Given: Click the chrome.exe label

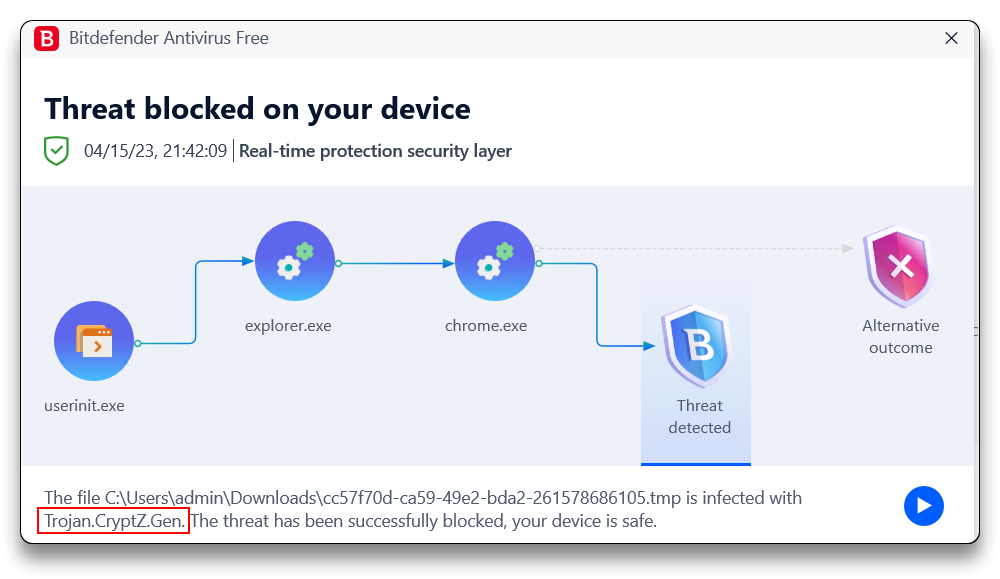Looking at the screenshot, I should click(486, 326).
